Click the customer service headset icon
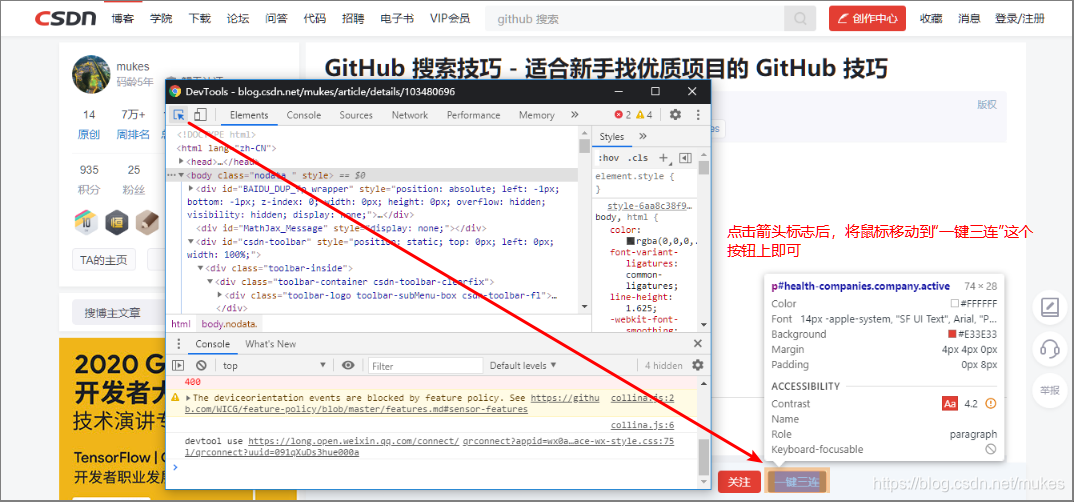Screen dimensions: 1074x502 click(x=1050, y=349)
